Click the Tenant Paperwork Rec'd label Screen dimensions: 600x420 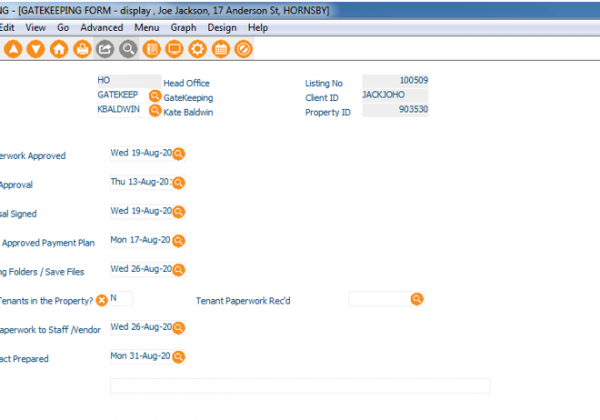tap(243, 301)
